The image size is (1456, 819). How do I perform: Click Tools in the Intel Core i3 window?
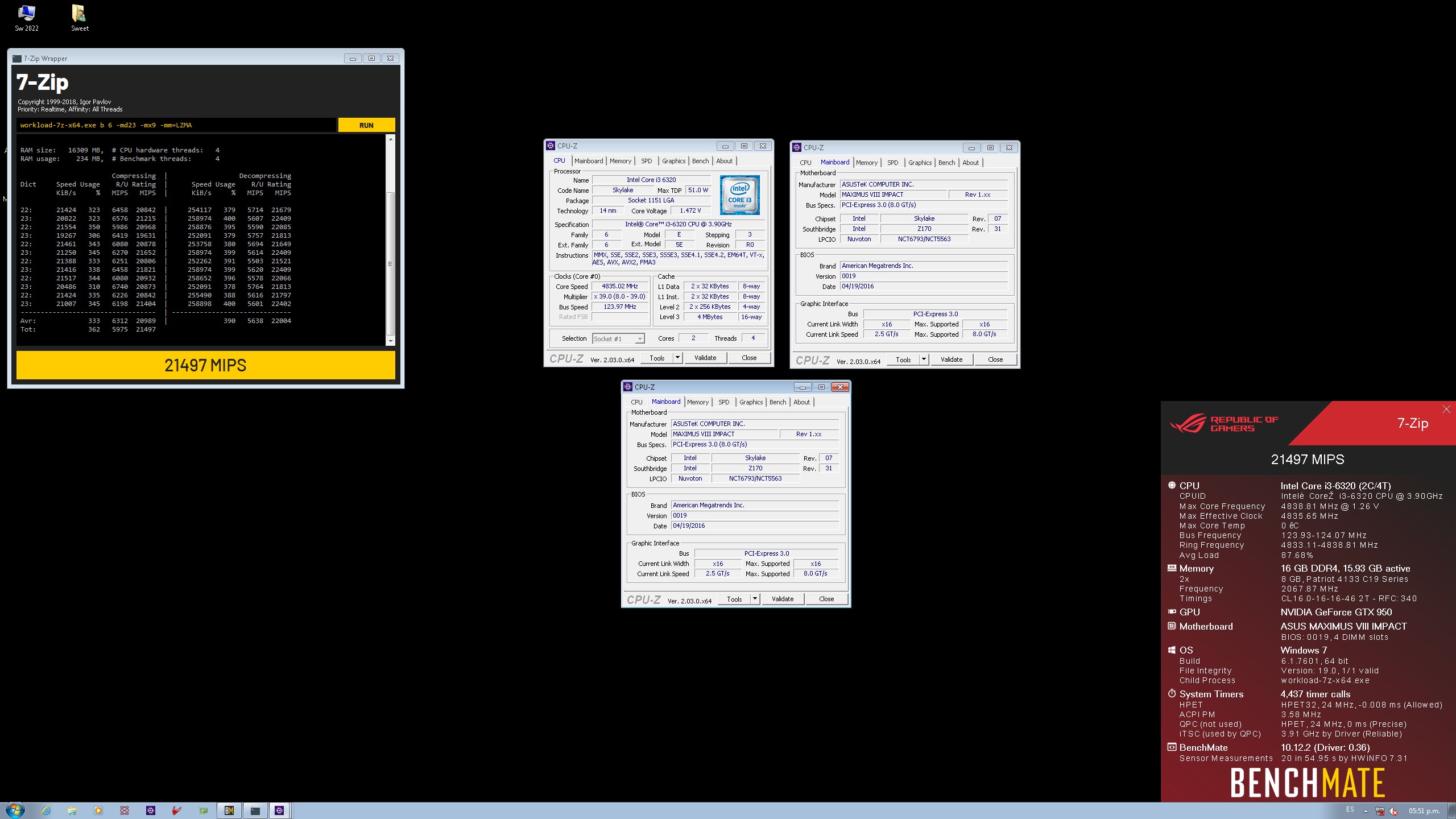click(x=657, y=358)
